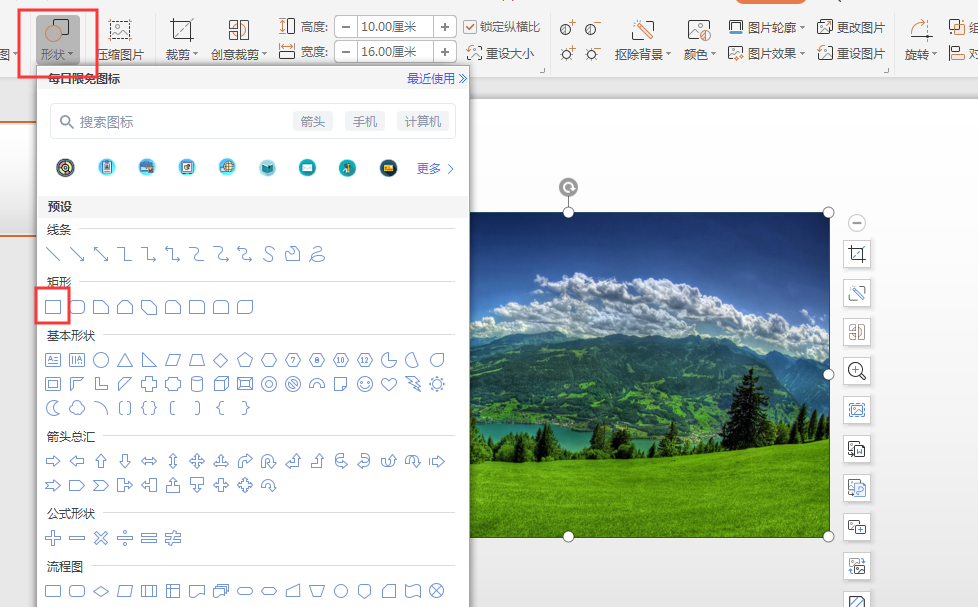Open the 颜色 color dropdown
The height and width of the screenshot is (607, 978).
pos(699,40)
